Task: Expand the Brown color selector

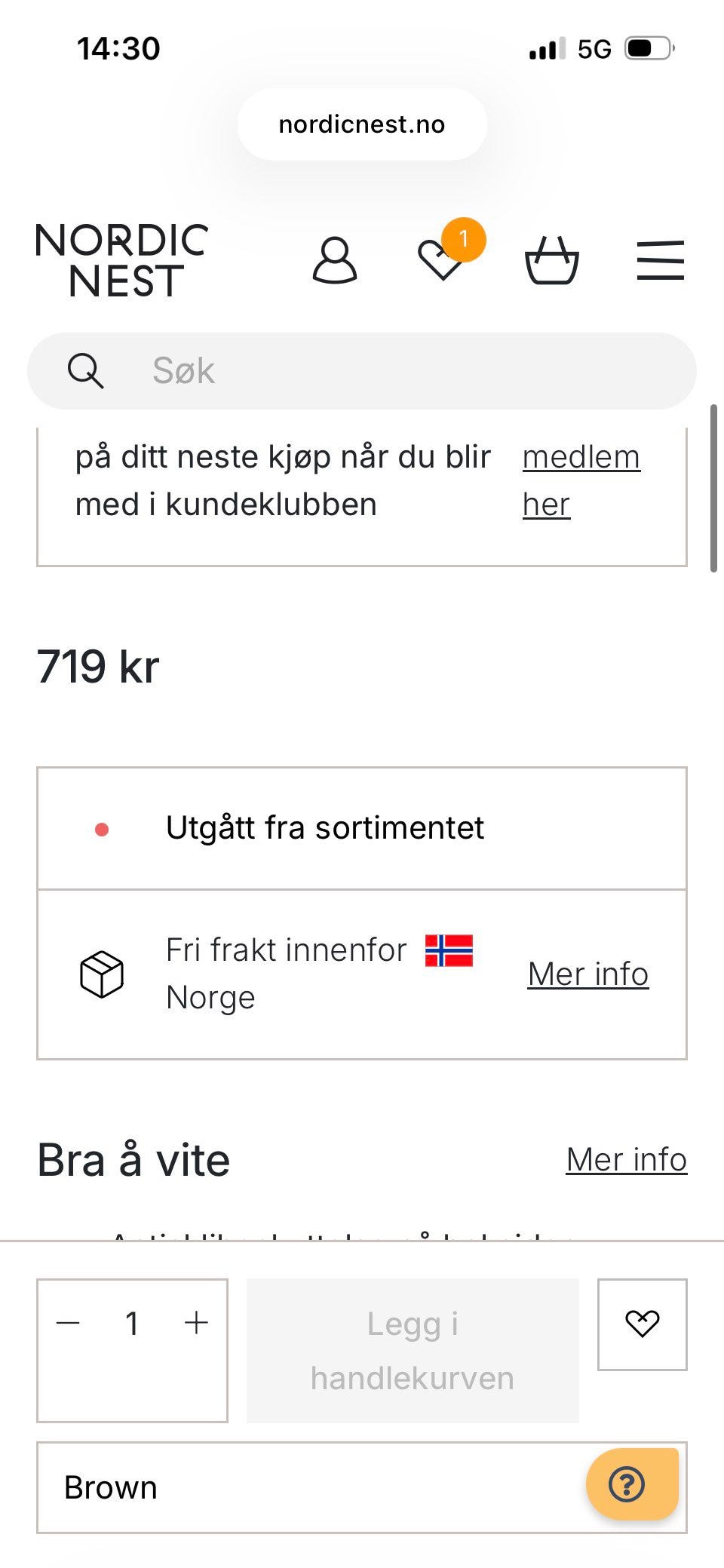Action: pos(362,1487)
